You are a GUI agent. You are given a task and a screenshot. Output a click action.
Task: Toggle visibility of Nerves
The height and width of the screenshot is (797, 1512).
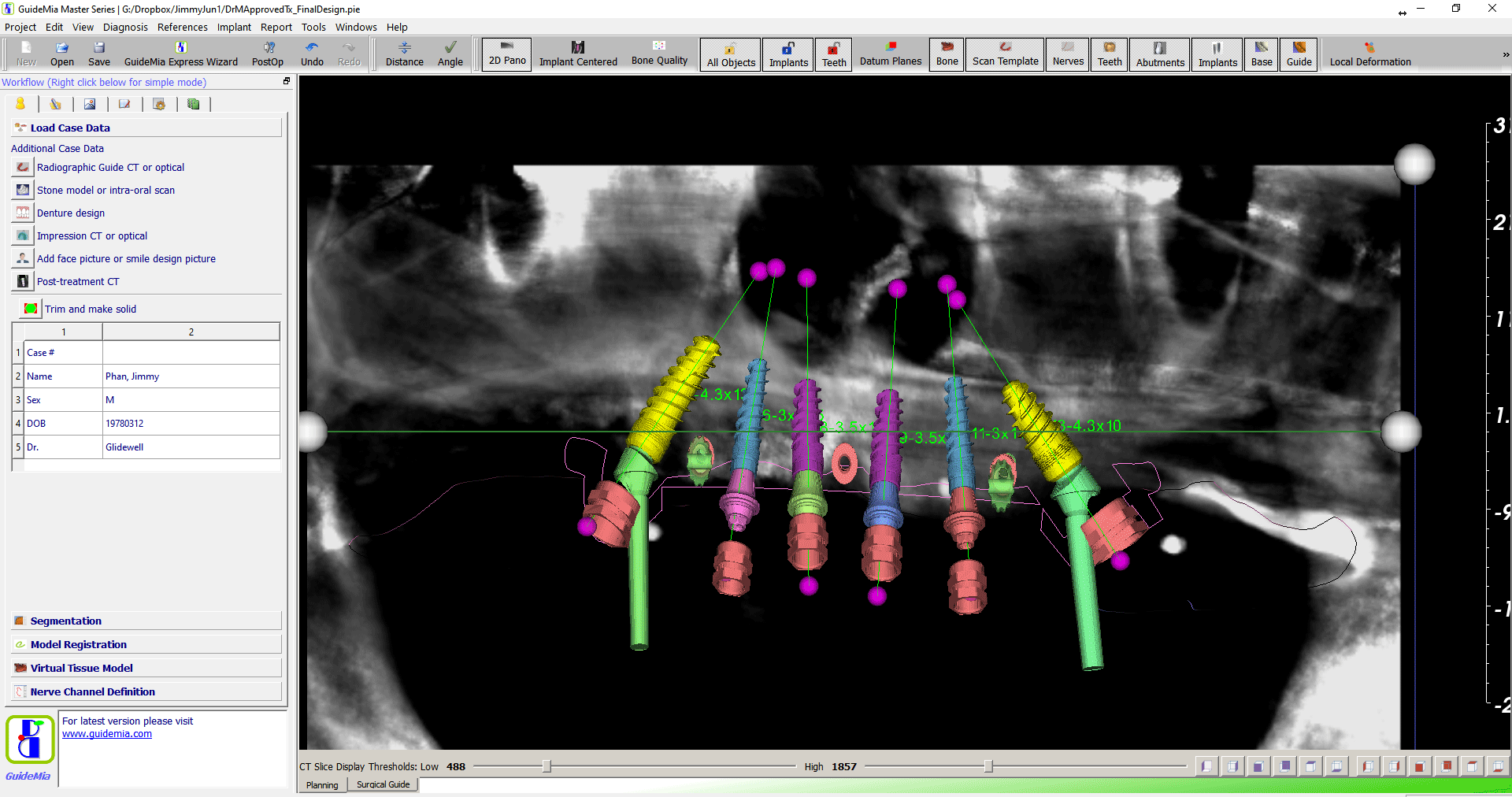(x=1068, y=54)
